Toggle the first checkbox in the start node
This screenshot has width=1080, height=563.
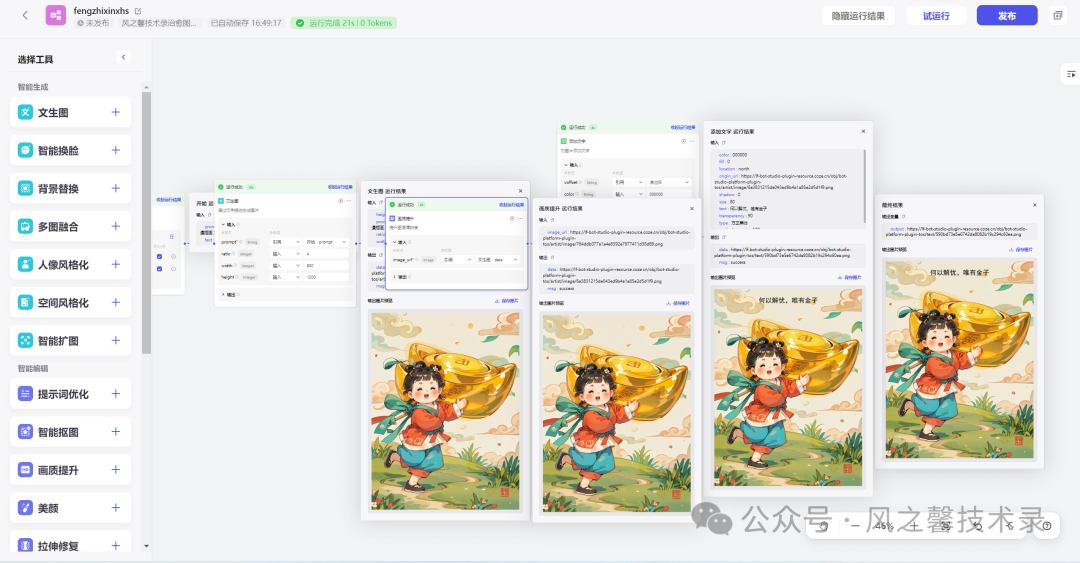coord(160,256)
